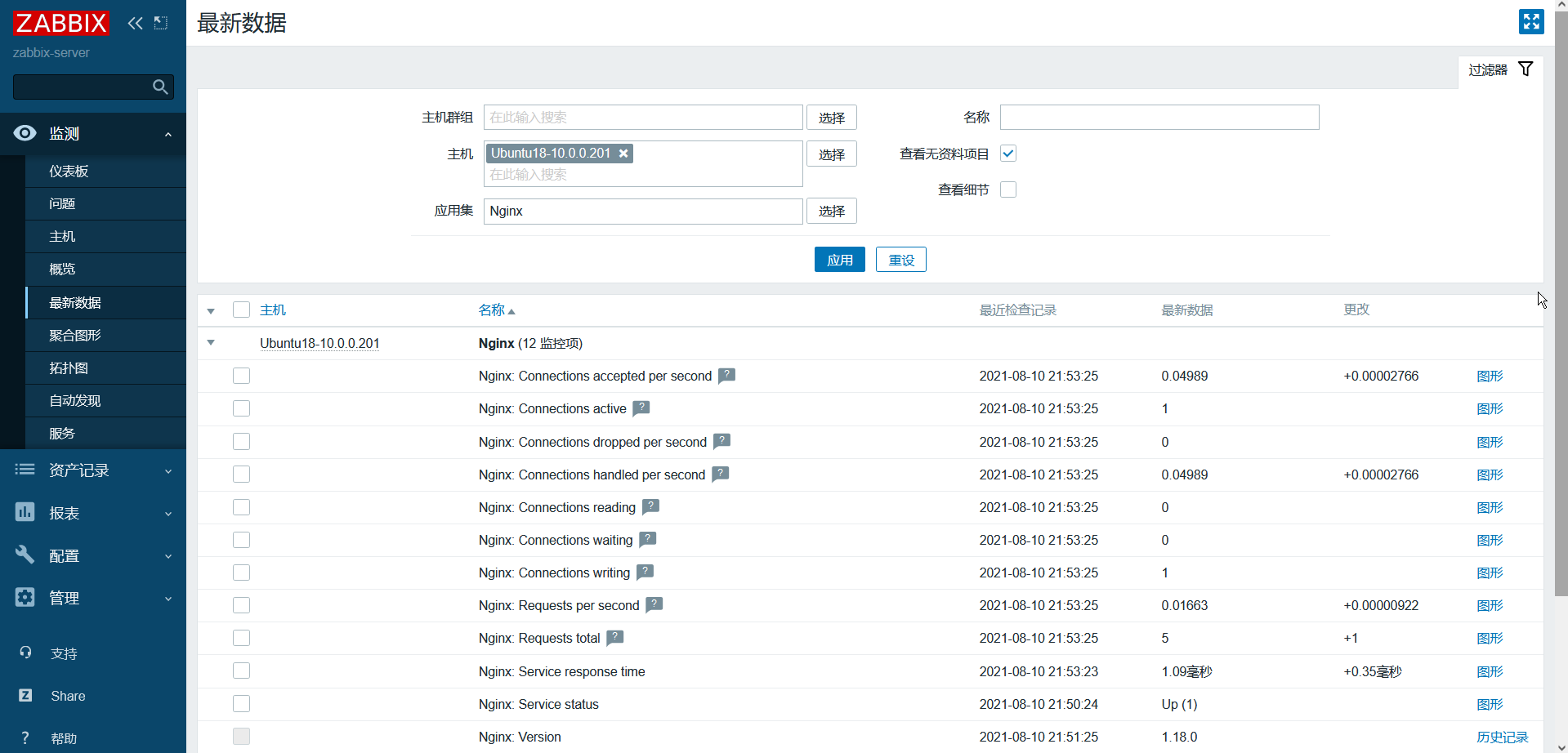
Task: Remove Ubuntu18-10.0.0.201 host tag with X
Action: [623, 154]
